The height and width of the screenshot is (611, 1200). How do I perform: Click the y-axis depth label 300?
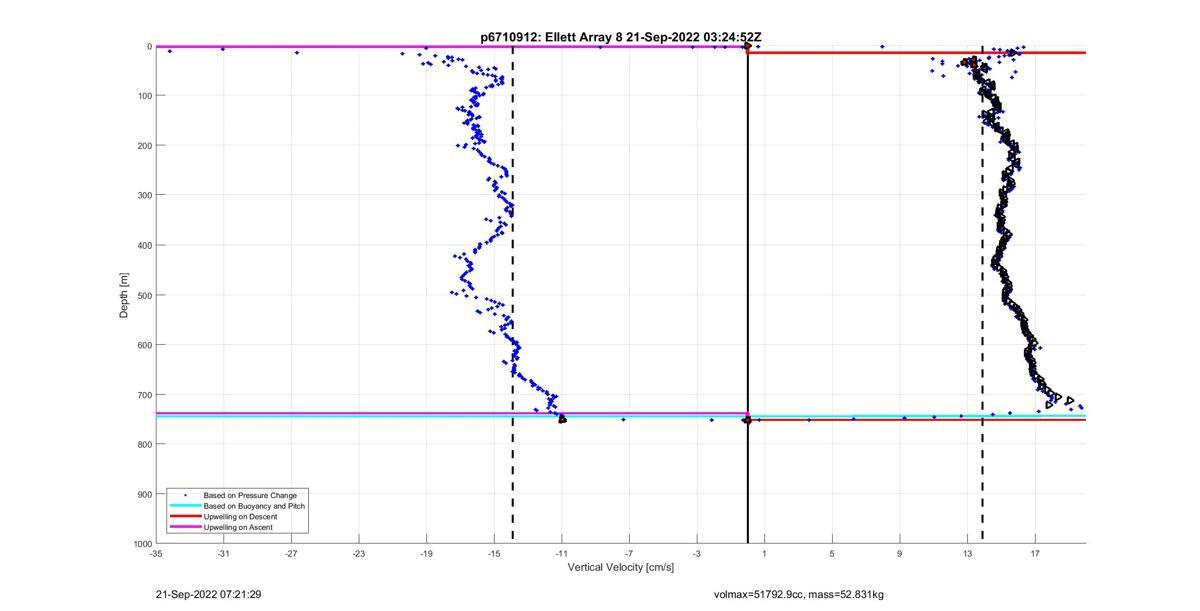tap(144, 195)
